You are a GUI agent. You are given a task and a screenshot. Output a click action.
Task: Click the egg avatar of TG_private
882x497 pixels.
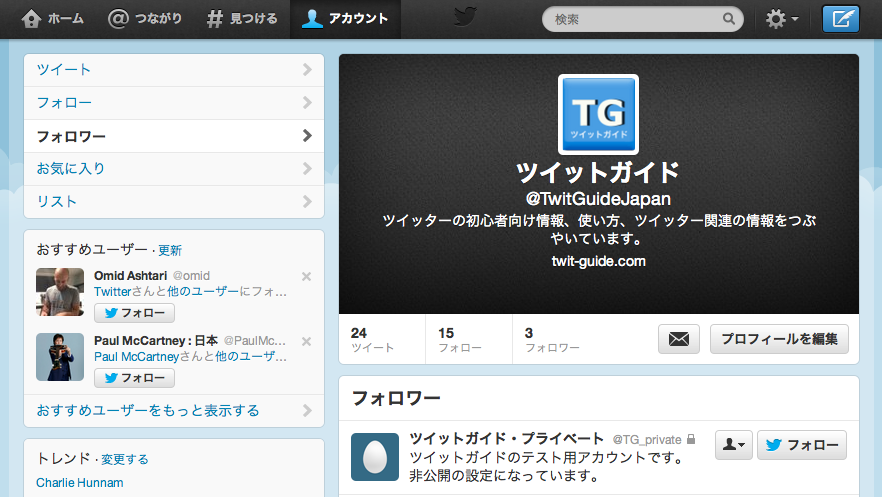tap(375, 457)
